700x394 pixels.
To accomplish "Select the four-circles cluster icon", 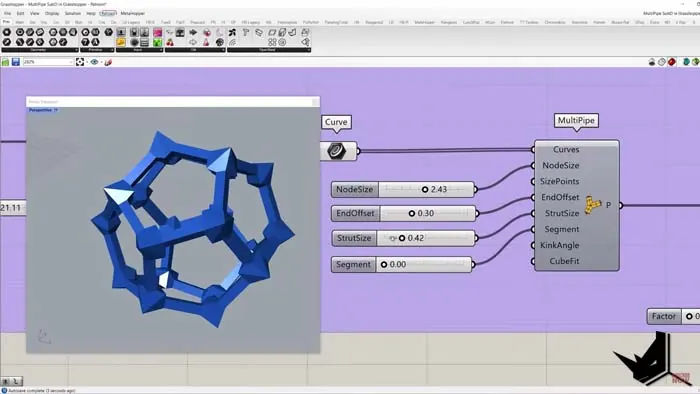I will pos(272,42).
